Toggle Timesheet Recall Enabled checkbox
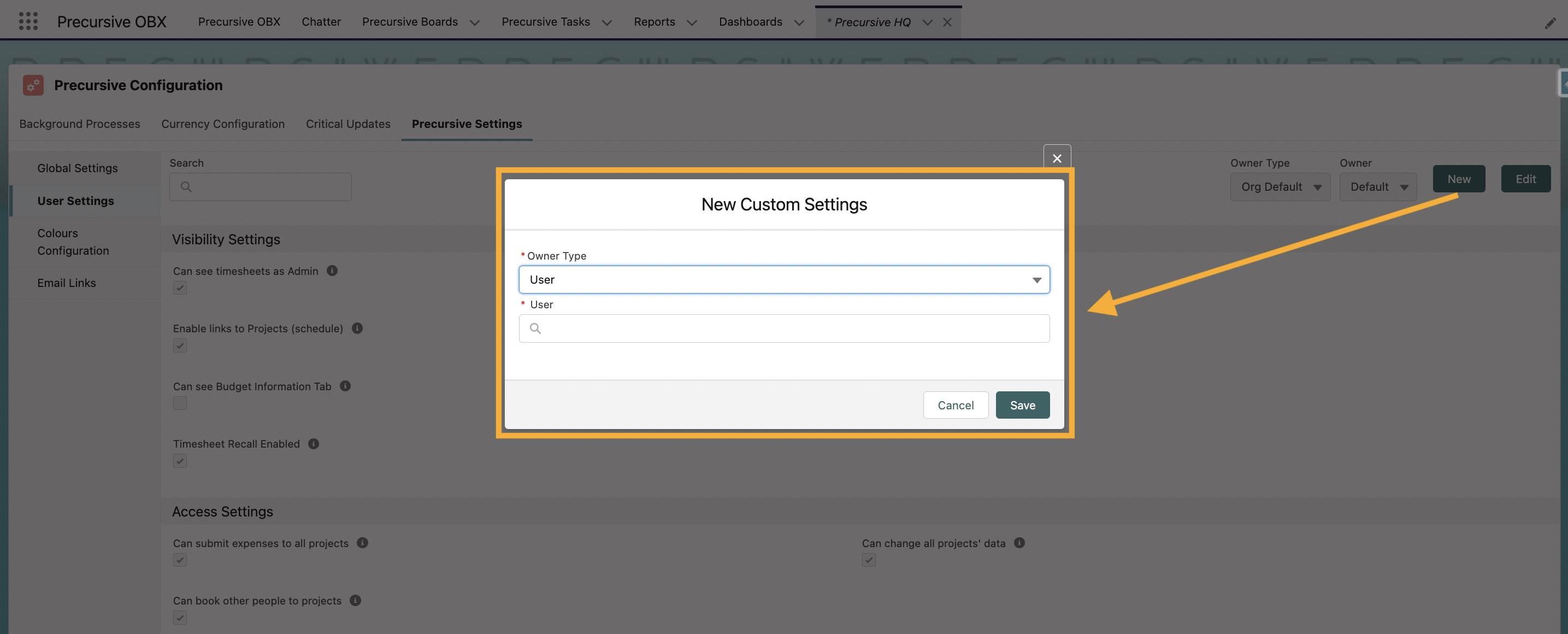This screenshot has height=634, width=1568. pos(180,461)
